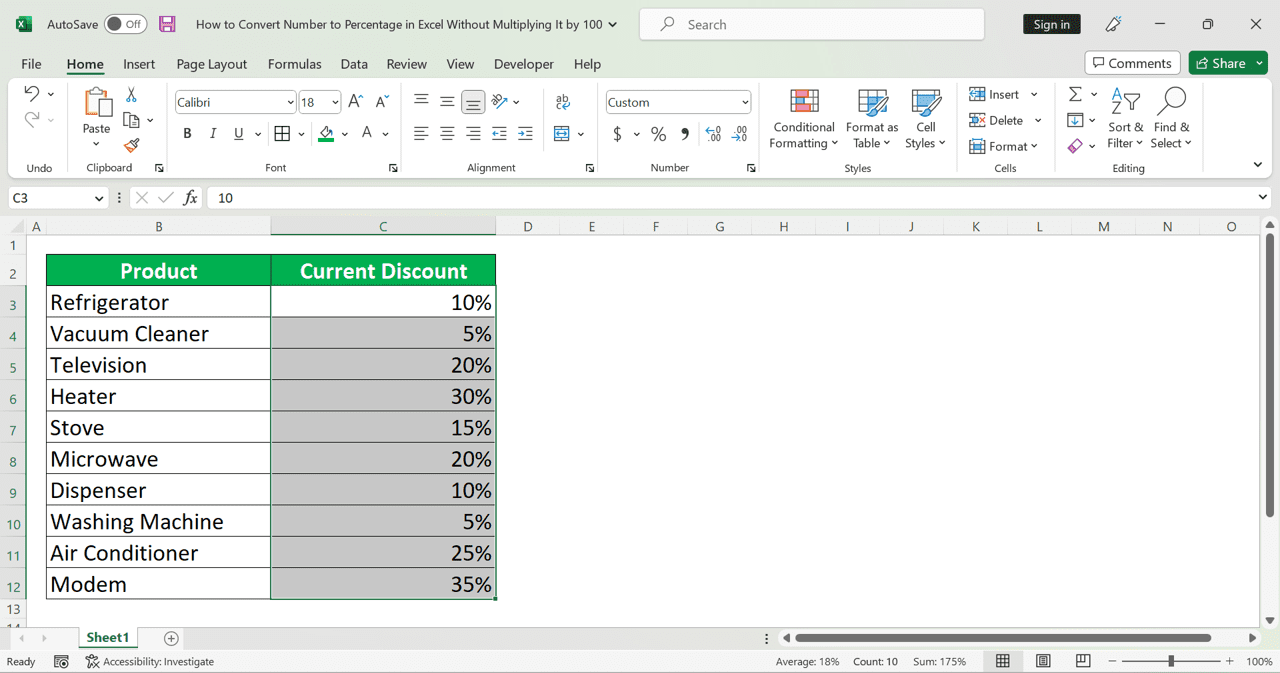
Task: Apply Comma Style number format
Action: (685, 133)
